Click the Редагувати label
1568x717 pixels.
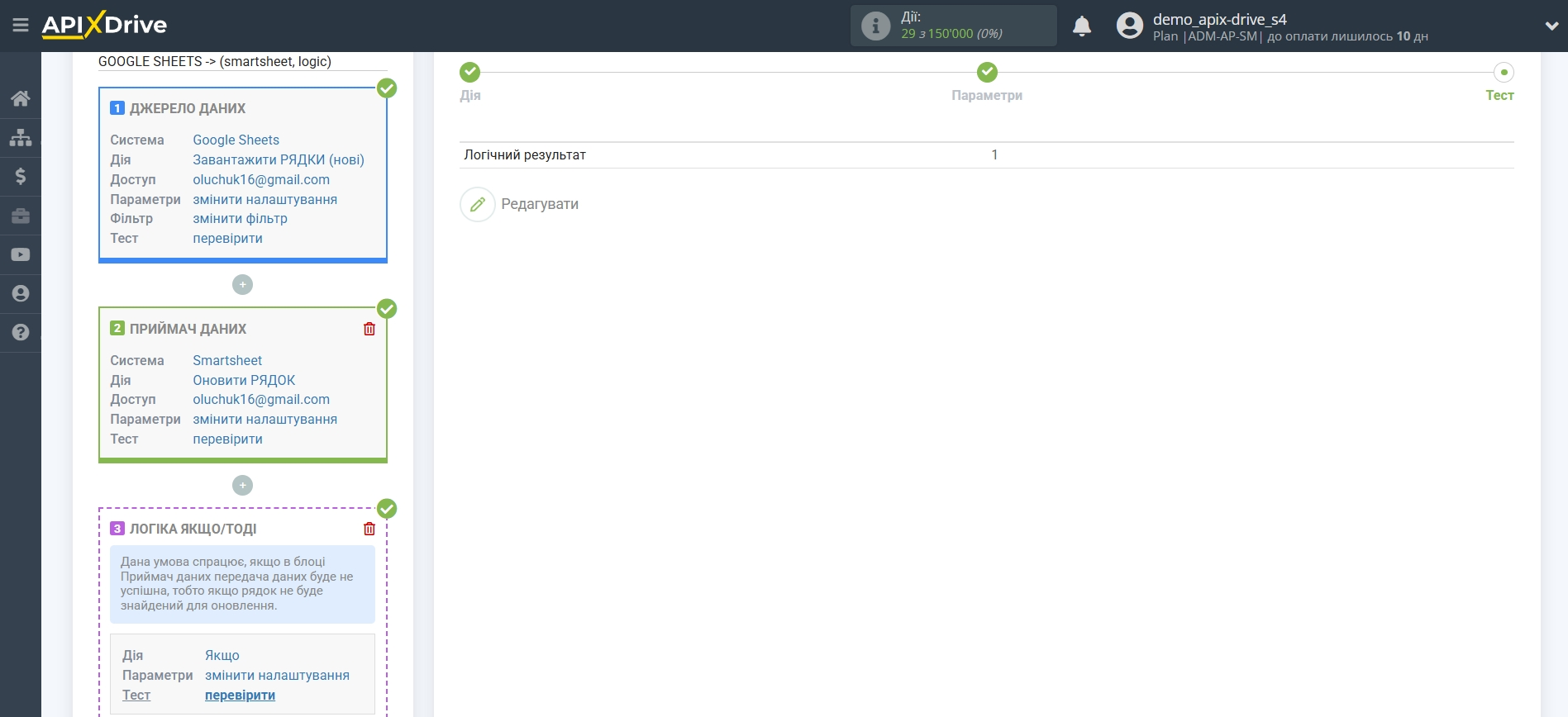(x=540, y=204)
